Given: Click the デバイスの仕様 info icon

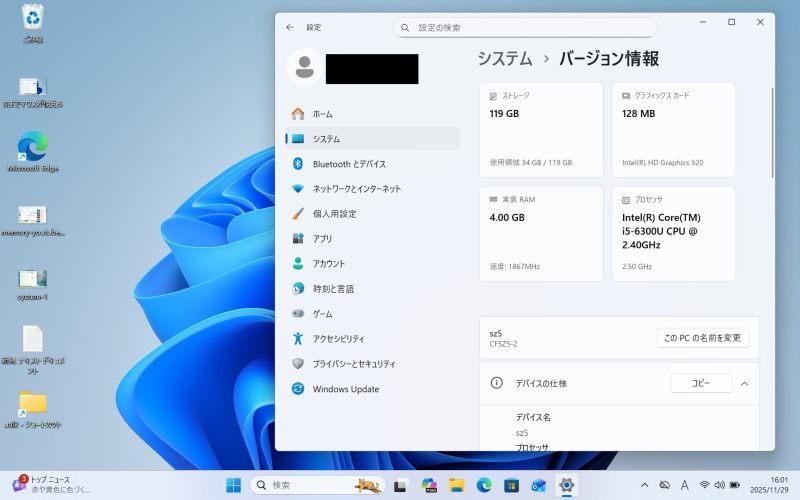Looking at the screenshot, I should tap(496, 383).
